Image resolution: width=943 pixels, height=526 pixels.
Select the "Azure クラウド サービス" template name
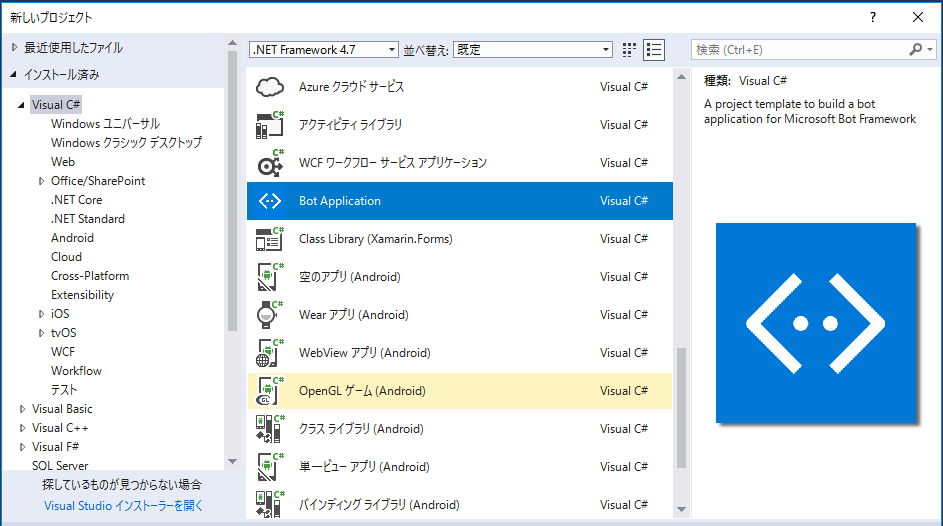[351, 87]
